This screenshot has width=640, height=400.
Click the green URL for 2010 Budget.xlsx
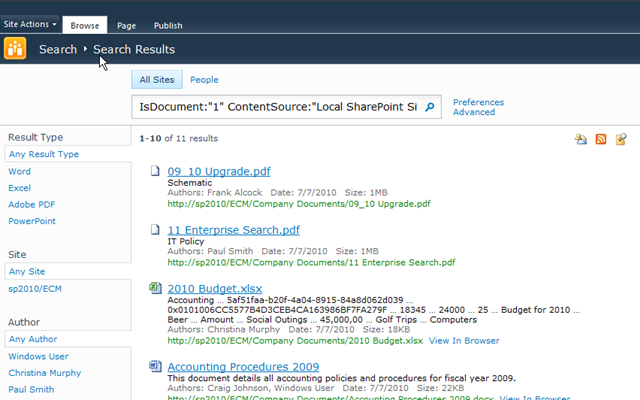coord(295,341)
